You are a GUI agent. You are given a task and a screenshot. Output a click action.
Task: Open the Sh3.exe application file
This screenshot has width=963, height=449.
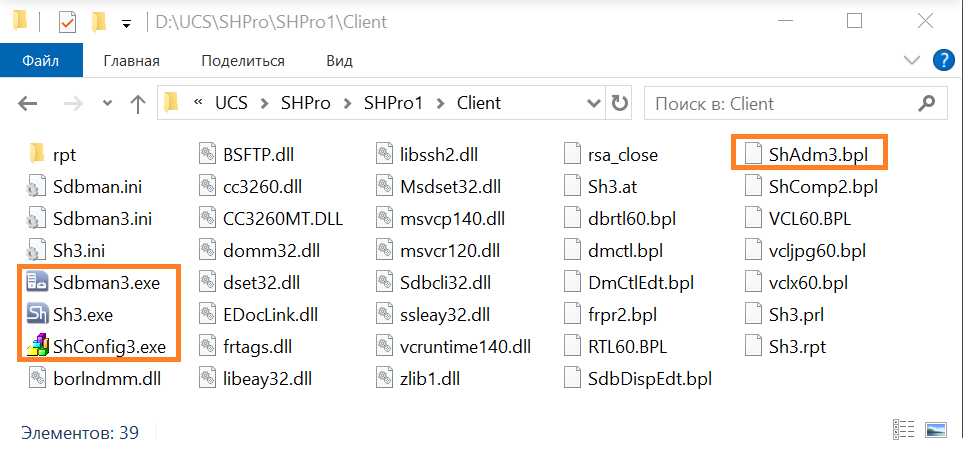click(84, 315)
